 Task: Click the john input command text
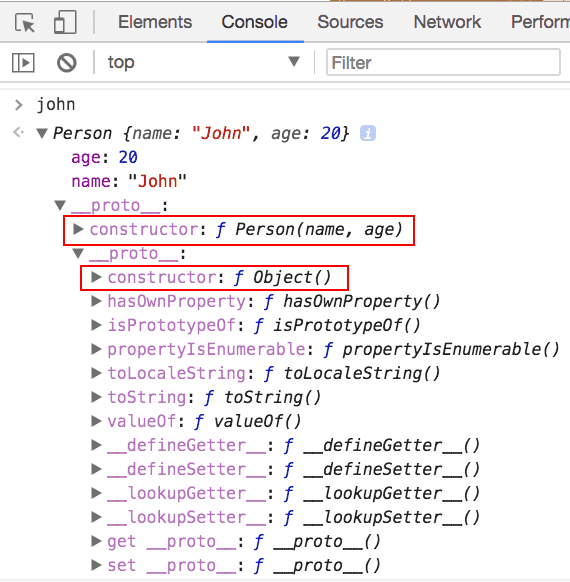pos(56,105)
